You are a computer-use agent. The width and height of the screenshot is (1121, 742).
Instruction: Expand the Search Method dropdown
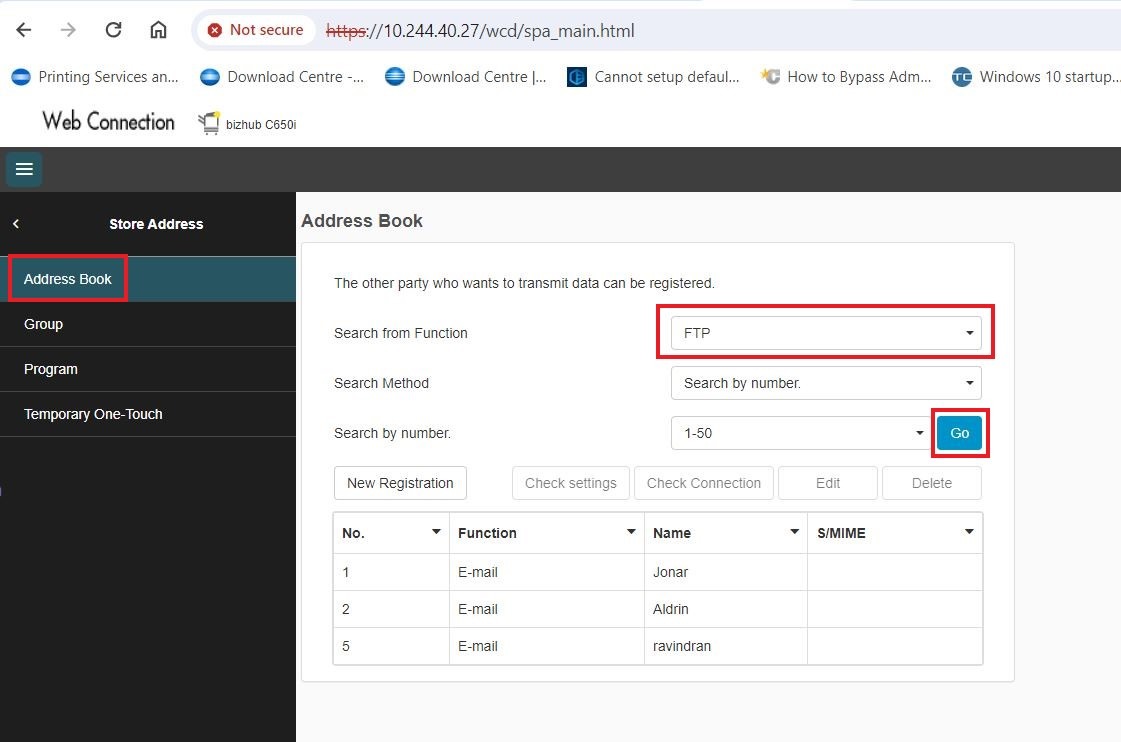coord(826,383)
